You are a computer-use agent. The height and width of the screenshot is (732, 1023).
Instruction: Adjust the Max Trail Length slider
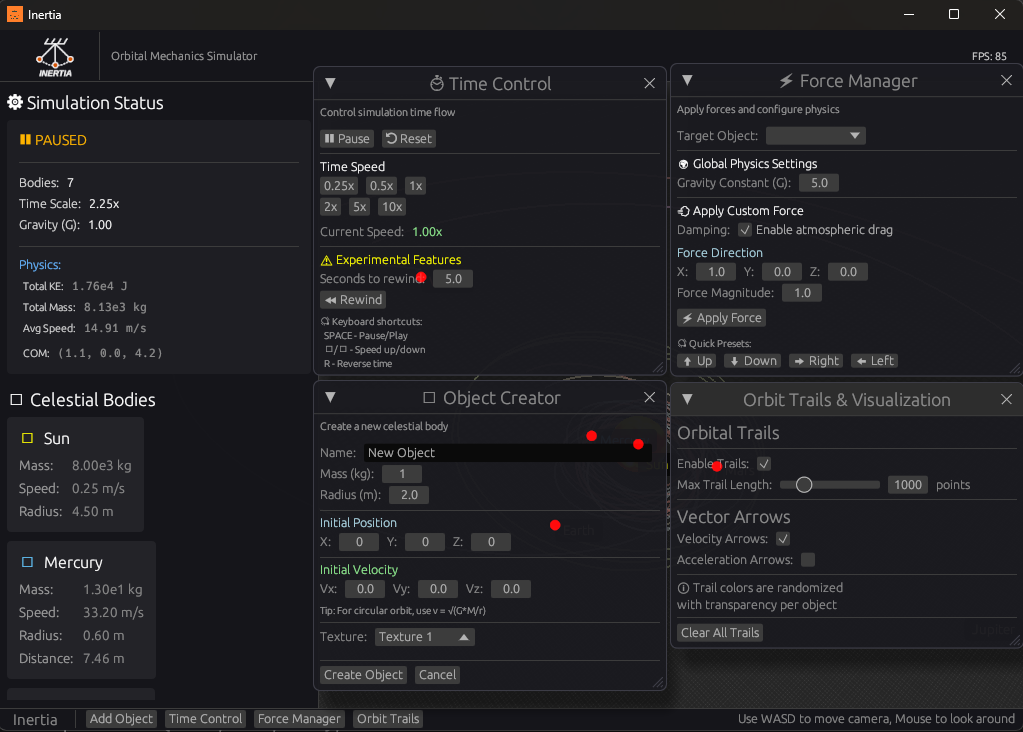click(803, 485)
